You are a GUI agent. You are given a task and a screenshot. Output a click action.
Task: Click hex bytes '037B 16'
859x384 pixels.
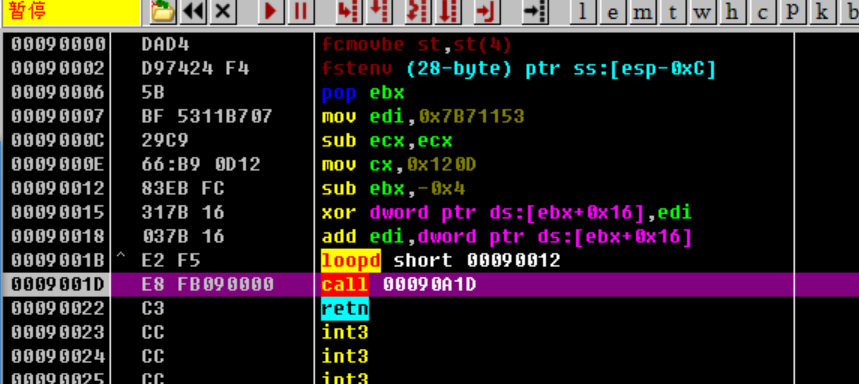click(183, 237)
